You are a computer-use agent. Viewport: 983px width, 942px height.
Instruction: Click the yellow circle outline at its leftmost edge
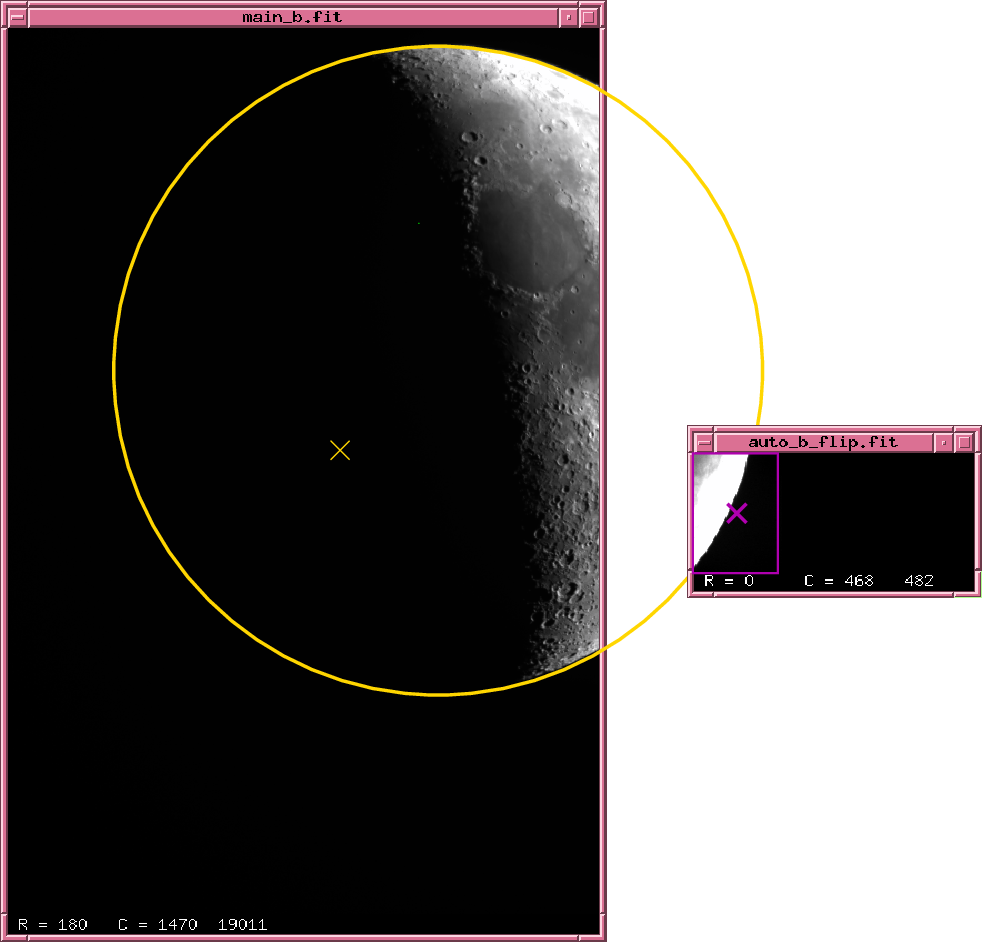pyautogui.click(x=114, y=370)
